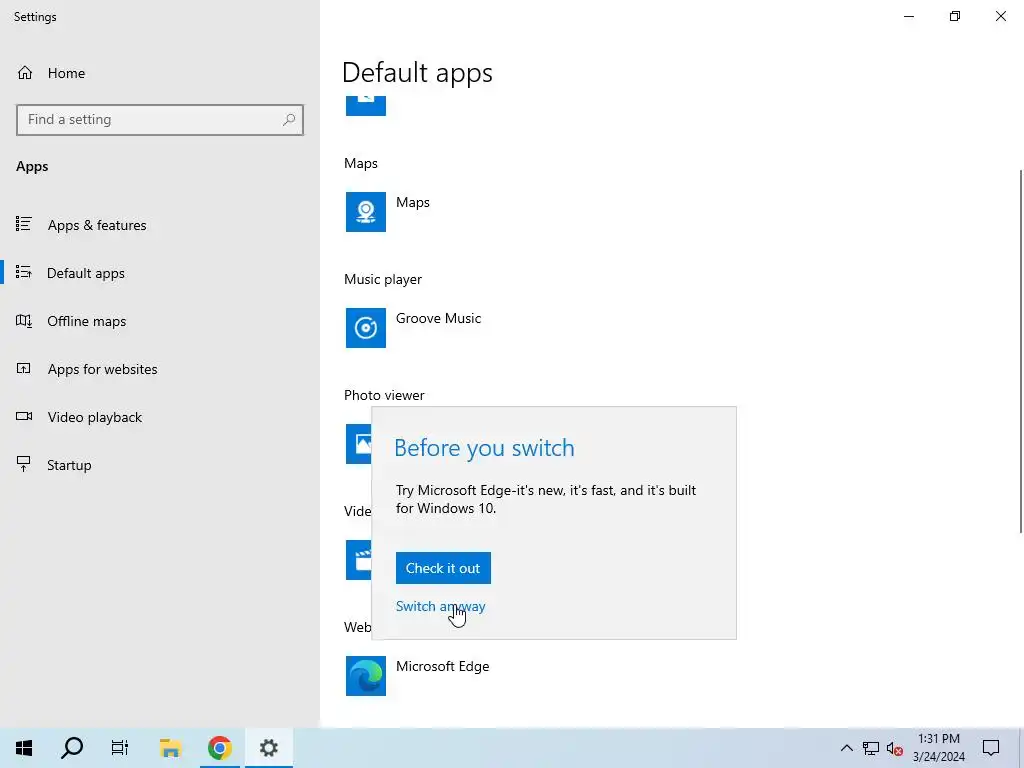This screenshot has height=768, width=1024.
Task: Click the network icon in system tray
Action: coord(871,748)
